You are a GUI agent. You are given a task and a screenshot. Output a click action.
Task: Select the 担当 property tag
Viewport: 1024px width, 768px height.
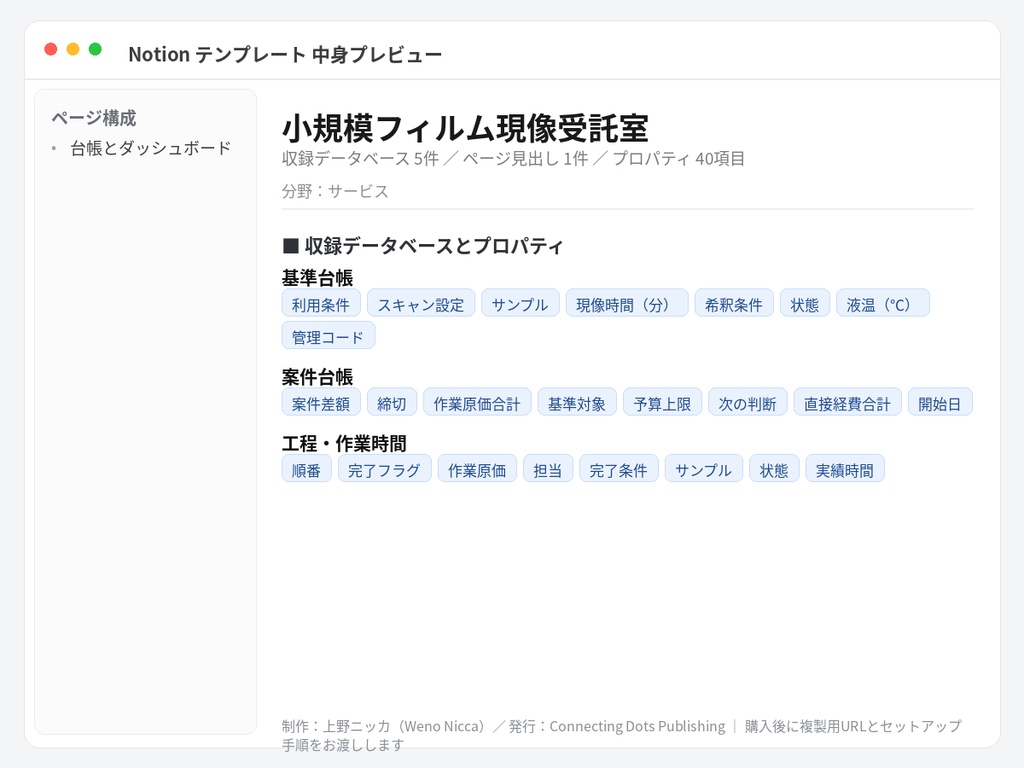tap(548, 469)
